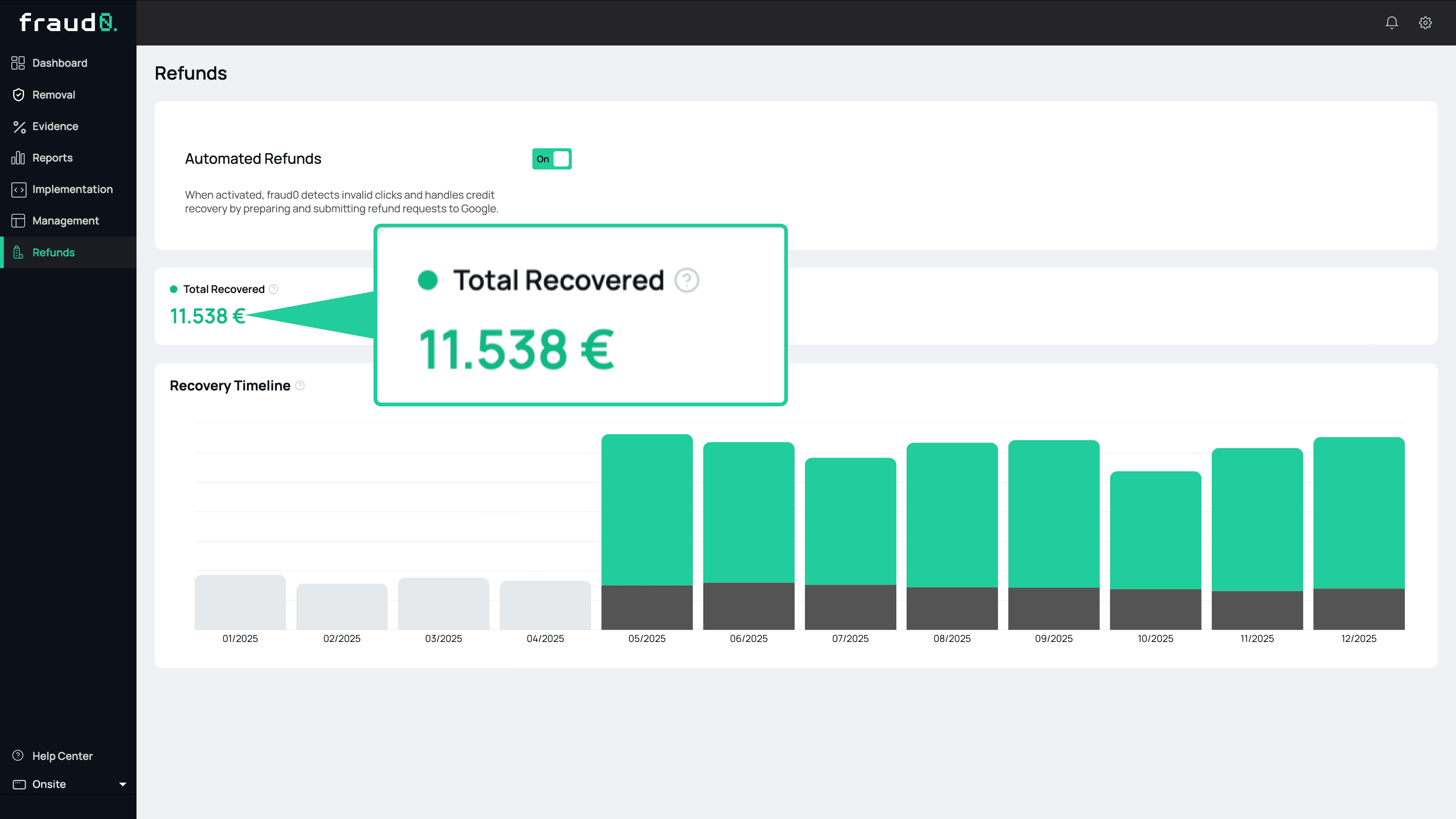The width and height of the screenshot is (1456, 819).
Task: Open the settings gear
Action: point(1425,23)
